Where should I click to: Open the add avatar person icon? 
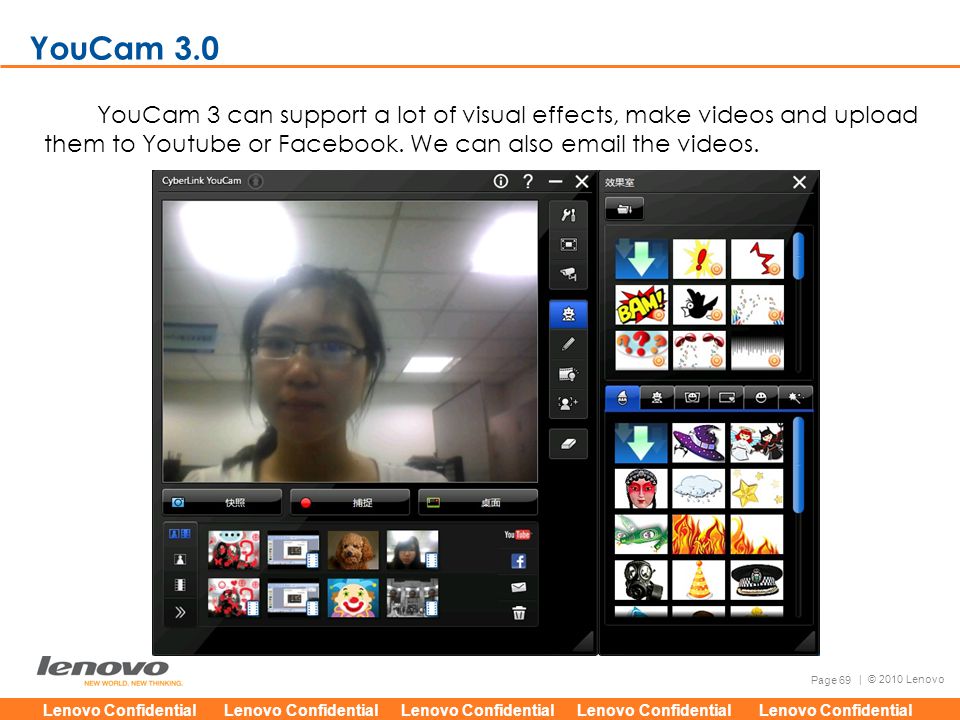point(568,403)
